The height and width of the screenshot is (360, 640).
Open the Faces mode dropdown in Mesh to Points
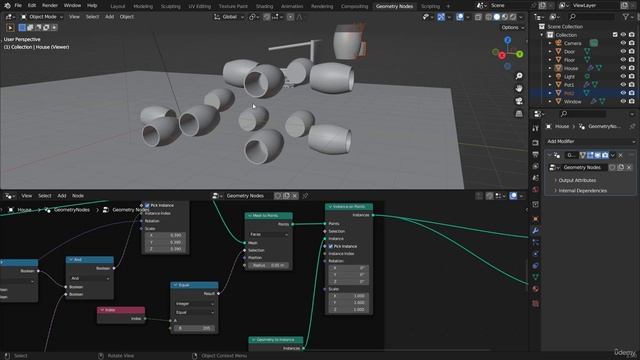click(x=269, y=235)
